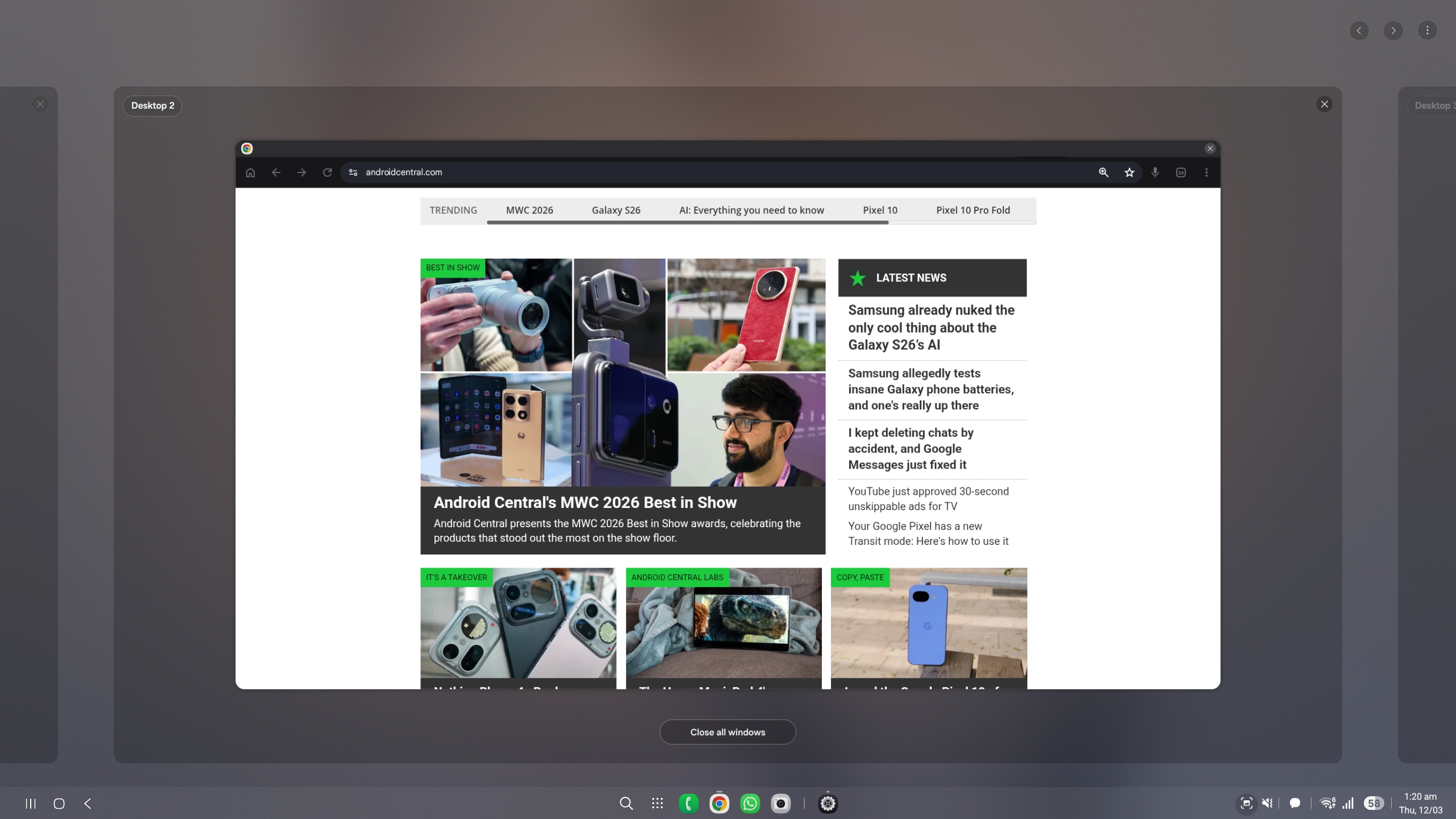Open the Samsung Galaxy S26 AI news article

[931, 328]
